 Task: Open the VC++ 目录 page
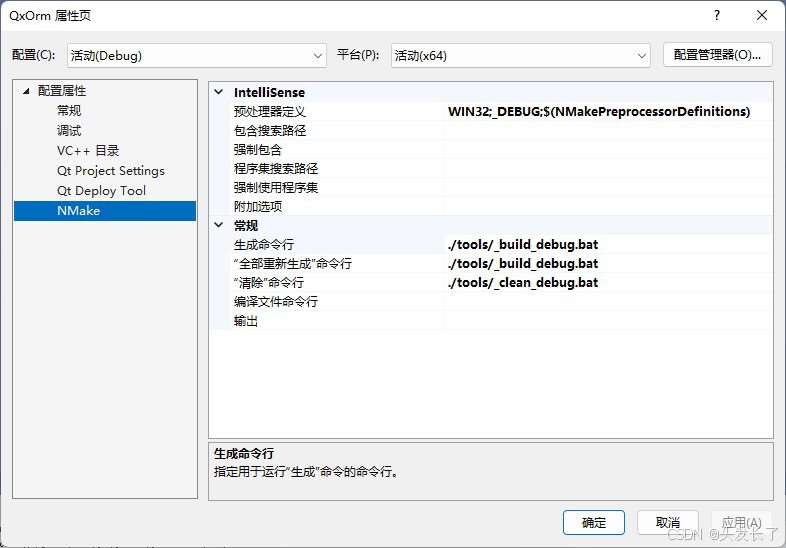click(x=88, y=151)
